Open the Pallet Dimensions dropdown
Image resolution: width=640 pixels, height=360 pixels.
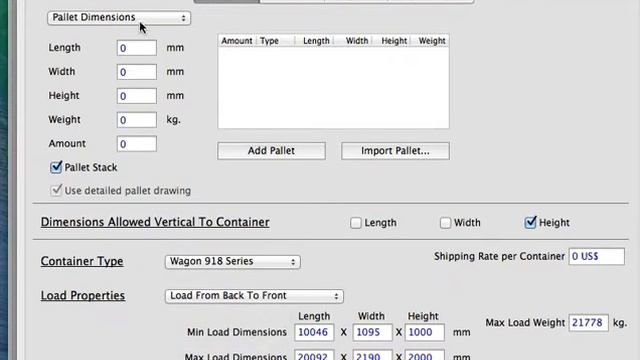tap(119, 18)
